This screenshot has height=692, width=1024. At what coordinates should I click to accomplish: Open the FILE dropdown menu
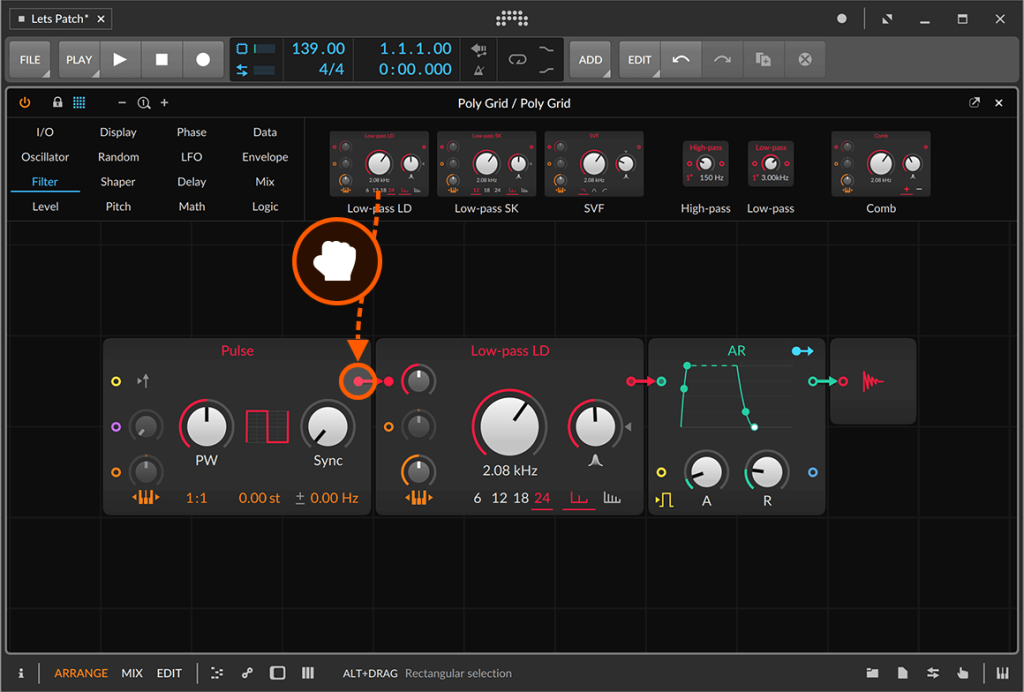pos(31,60)
